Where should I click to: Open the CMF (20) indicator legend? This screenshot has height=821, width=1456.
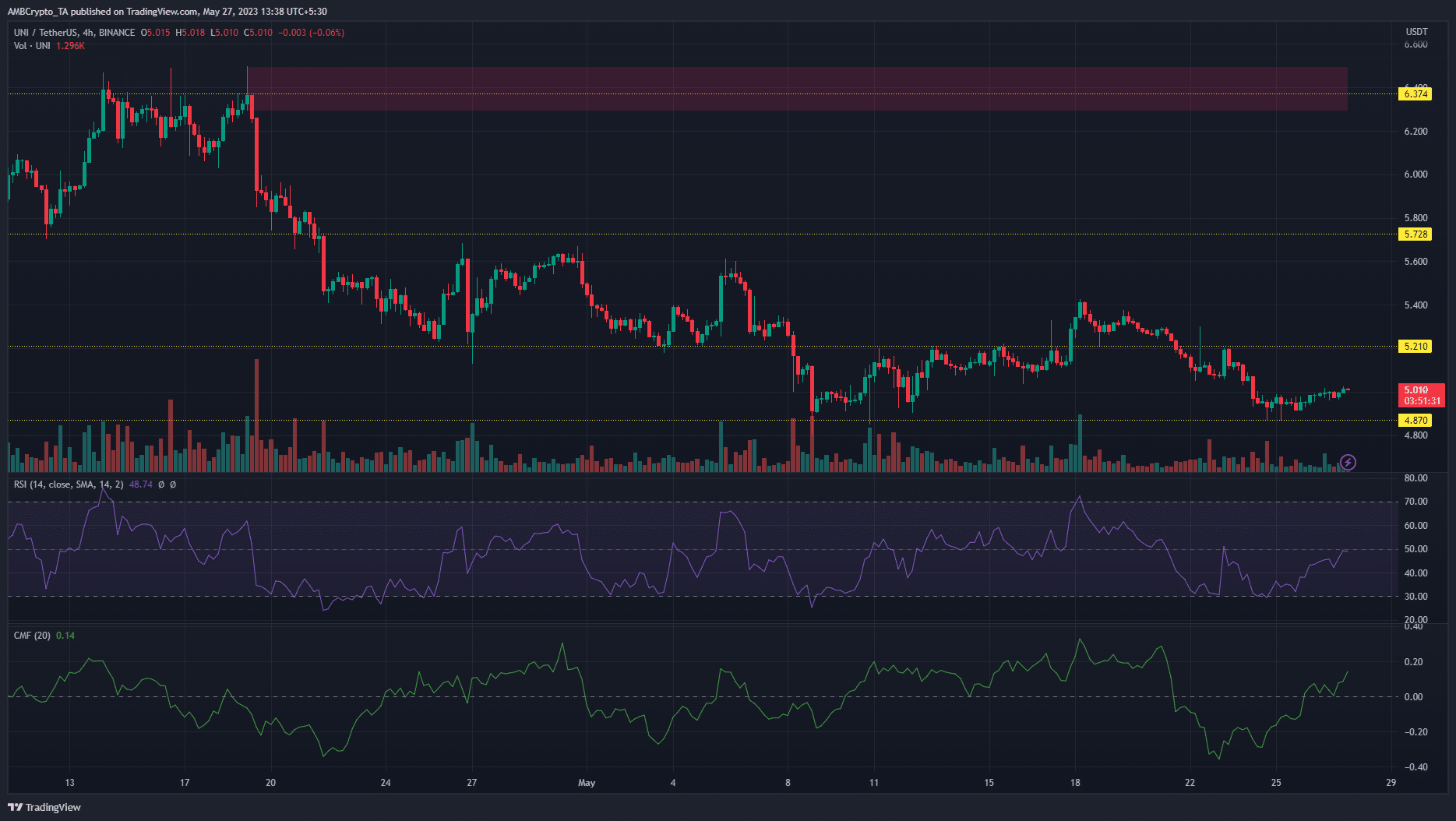(x=32, y=636)
